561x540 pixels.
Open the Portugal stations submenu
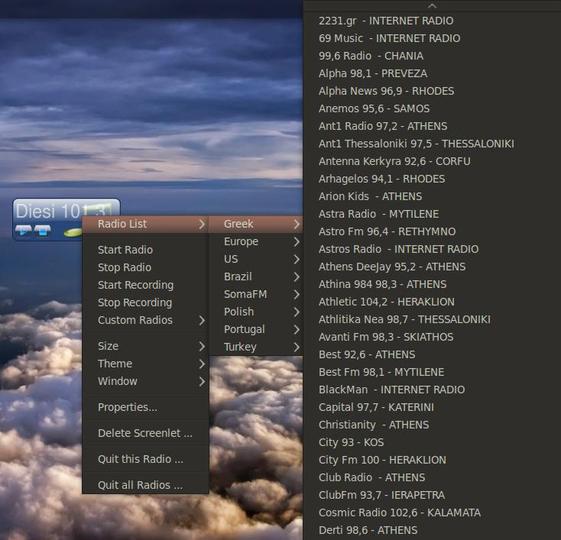(256, 329)
